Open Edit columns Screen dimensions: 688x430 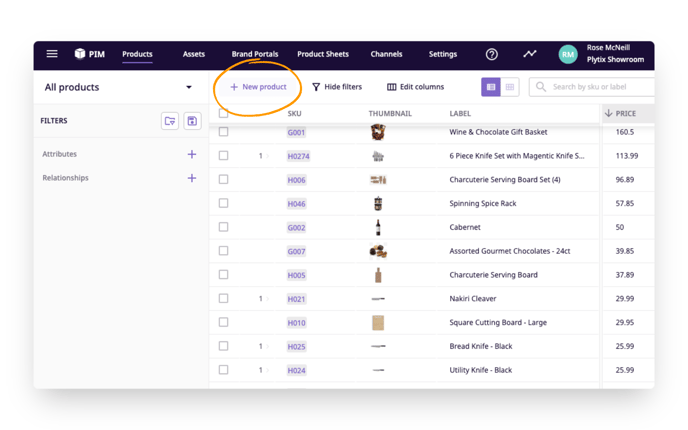416,87
